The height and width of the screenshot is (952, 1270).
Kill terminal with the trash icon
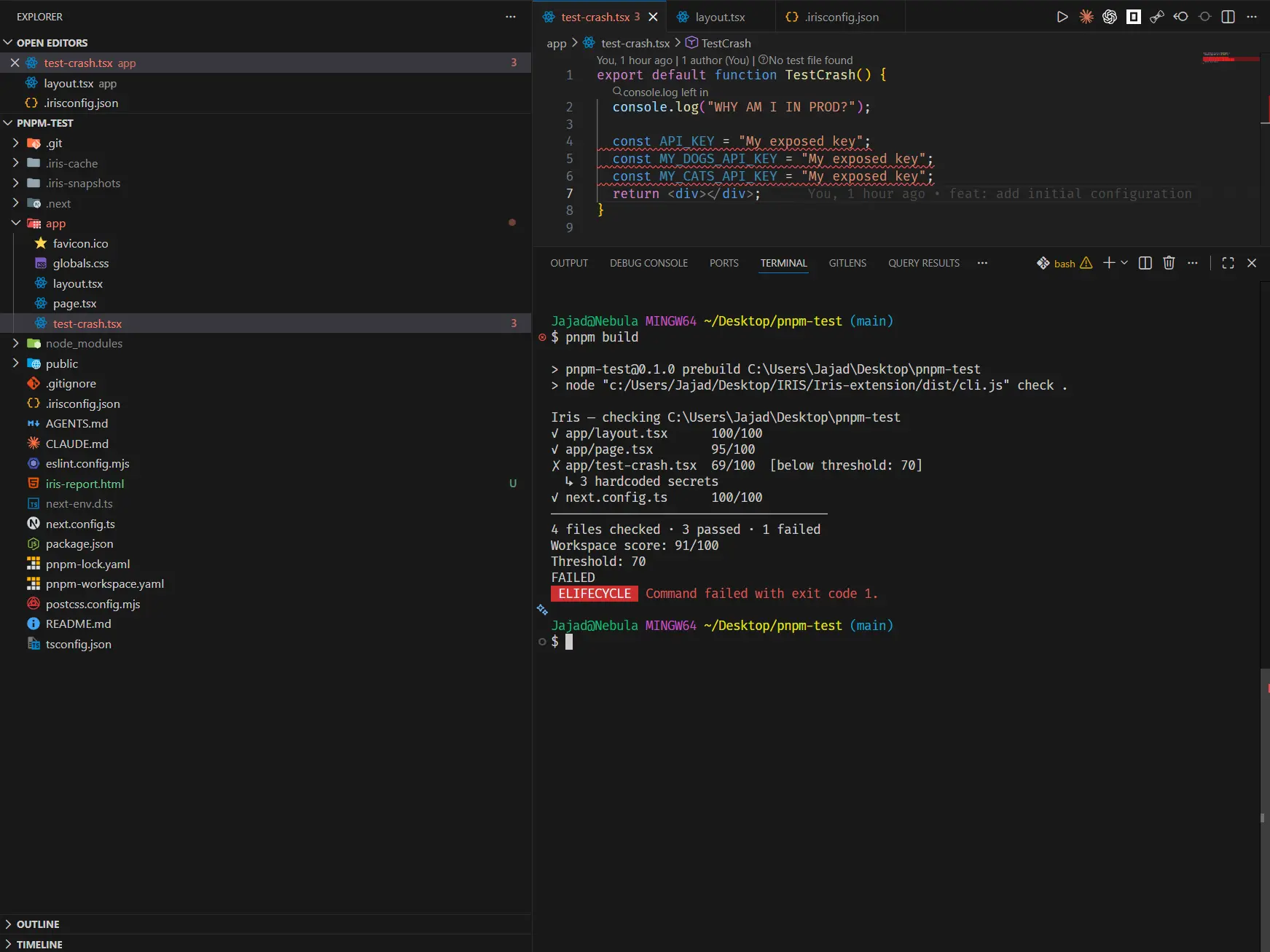[x=1169, y=263]
